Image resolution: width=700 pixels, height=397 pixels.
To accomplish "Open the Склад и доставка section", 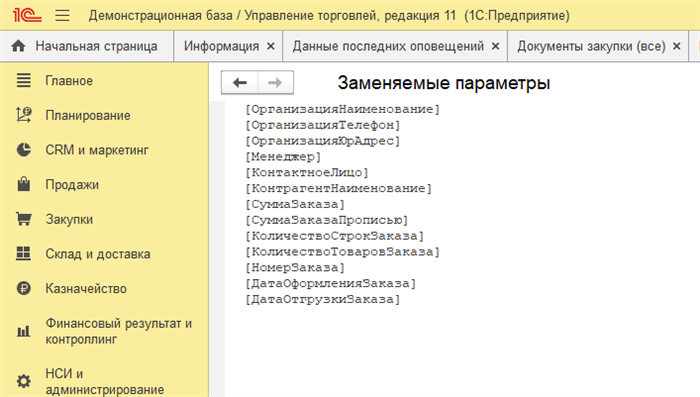I will pyautogui.click(x=98, y=254).
